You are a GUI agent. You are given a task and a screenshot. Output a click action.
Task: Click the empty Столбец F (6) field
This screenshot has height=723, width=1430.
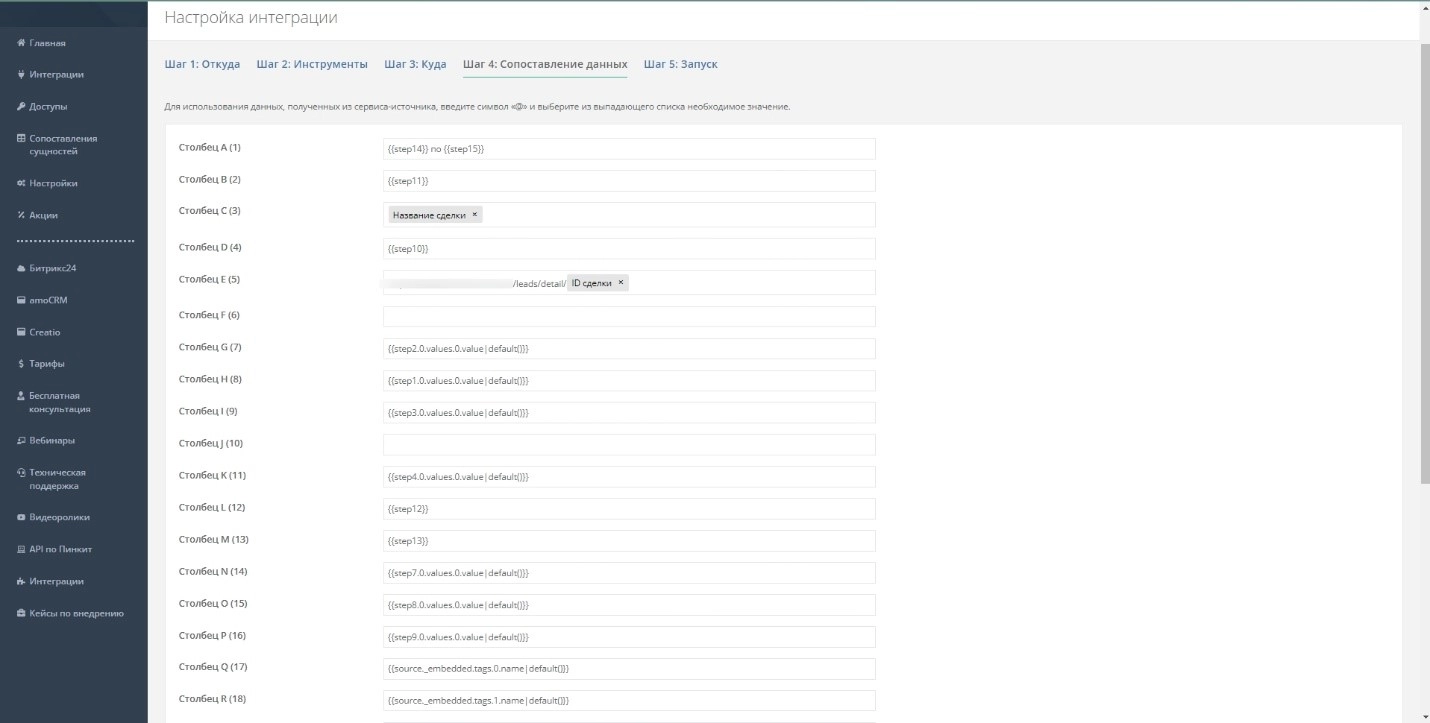628,316
